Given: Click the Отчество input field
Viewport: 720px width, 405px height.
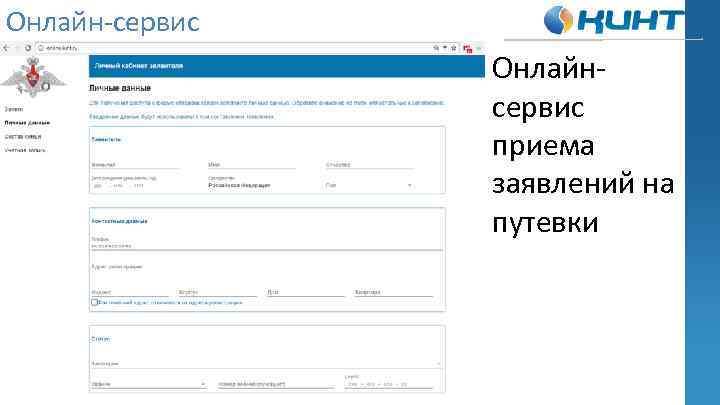Looking at the screenshot, I should tap(369, 164).
